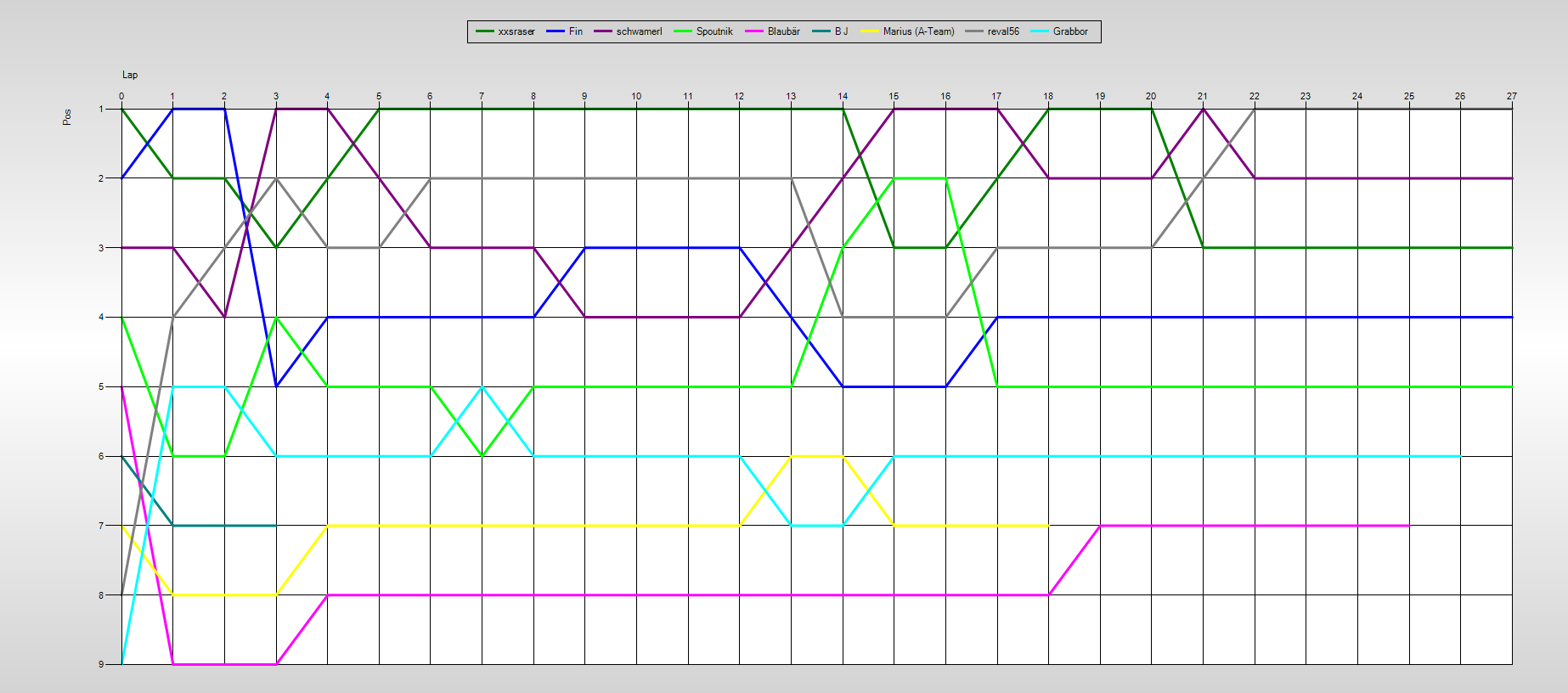
Task: Click the magenta Blaubär color line swatch
Action: click(754, 31)
